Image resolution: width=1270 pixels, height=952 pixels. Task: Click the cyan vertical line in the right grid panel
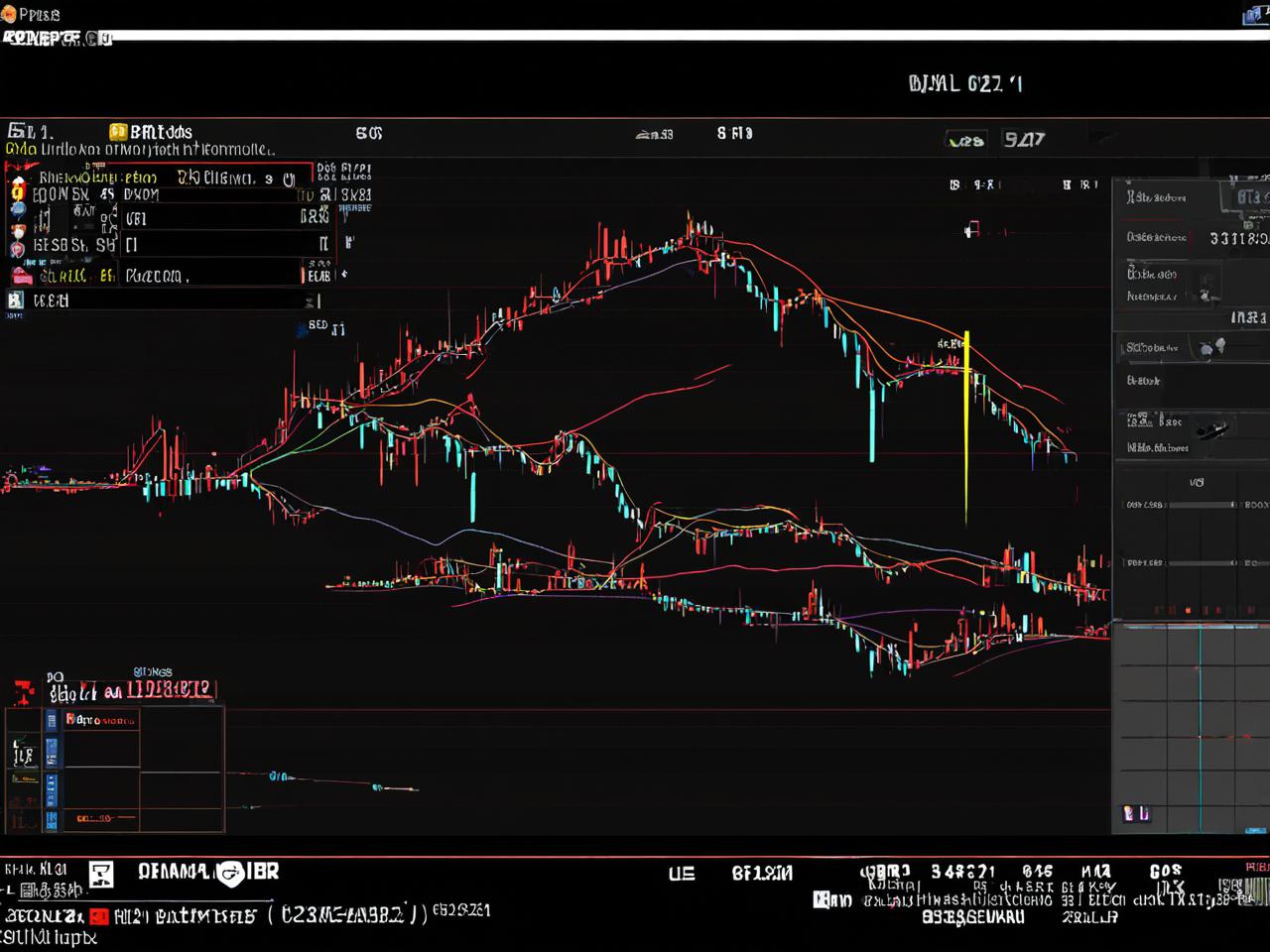tap(1200, 729)
